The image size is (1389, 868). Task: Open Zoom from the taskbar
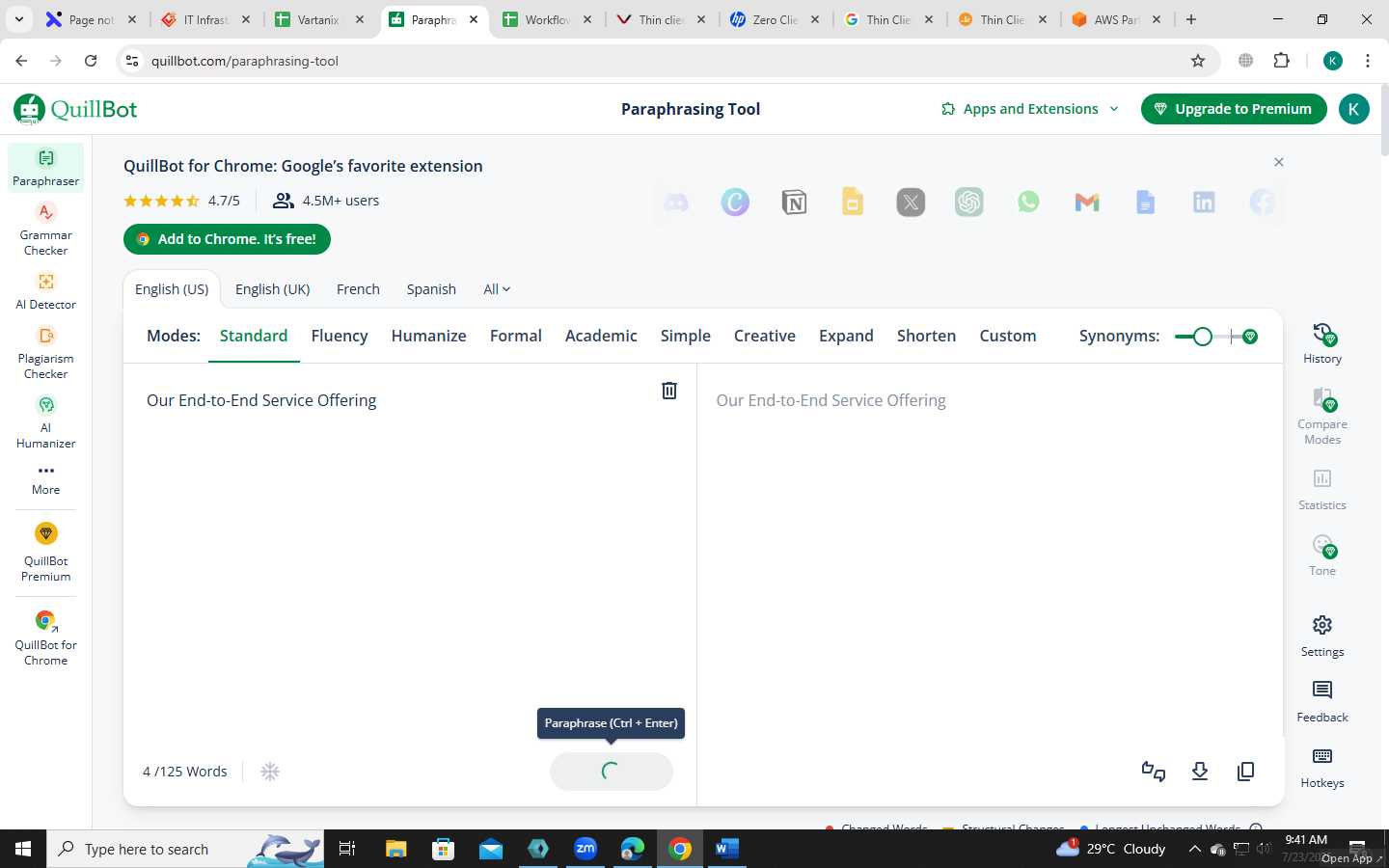tap(586, 849)
